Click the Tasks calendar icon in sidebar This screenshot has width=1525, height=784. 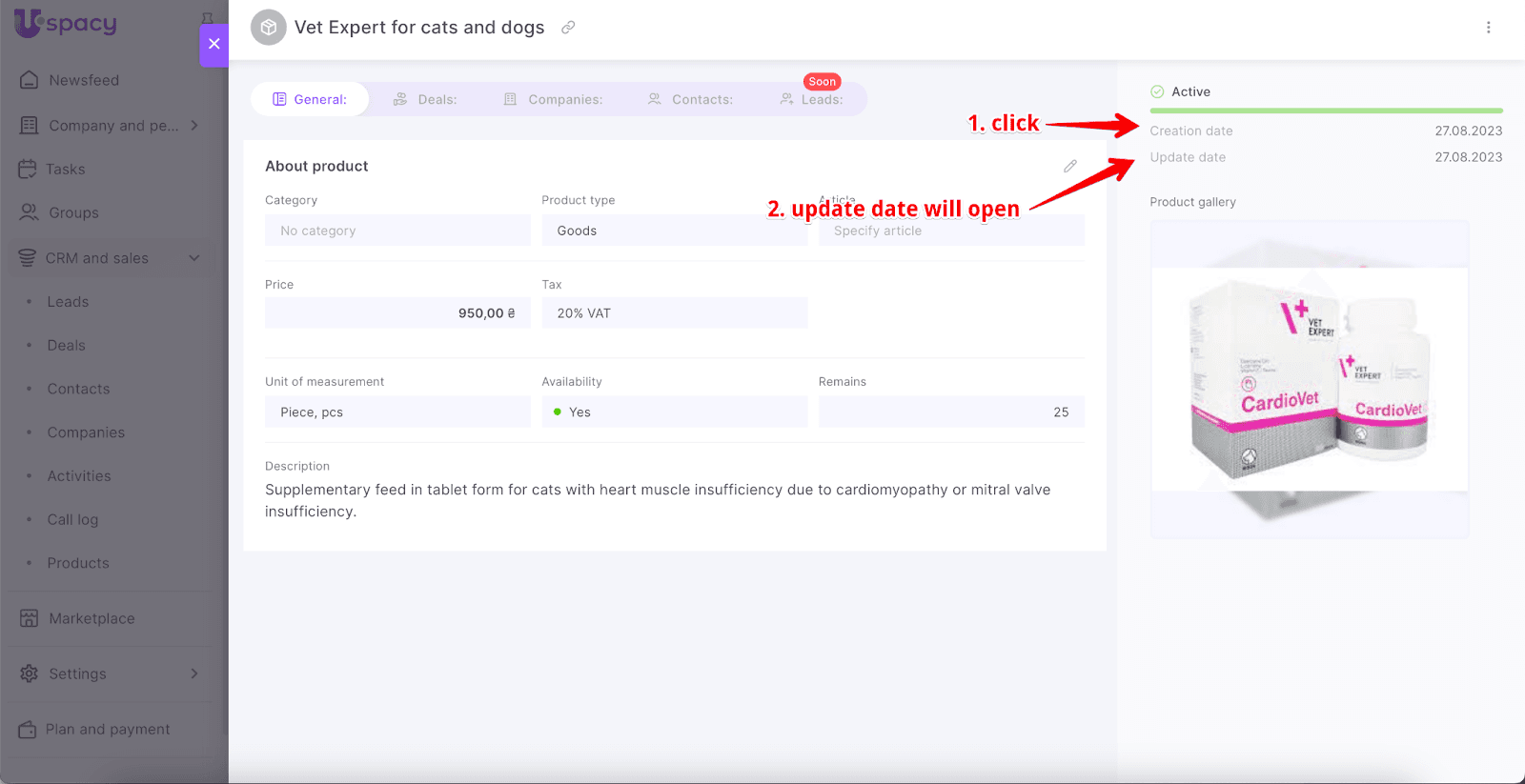point(28,169)
